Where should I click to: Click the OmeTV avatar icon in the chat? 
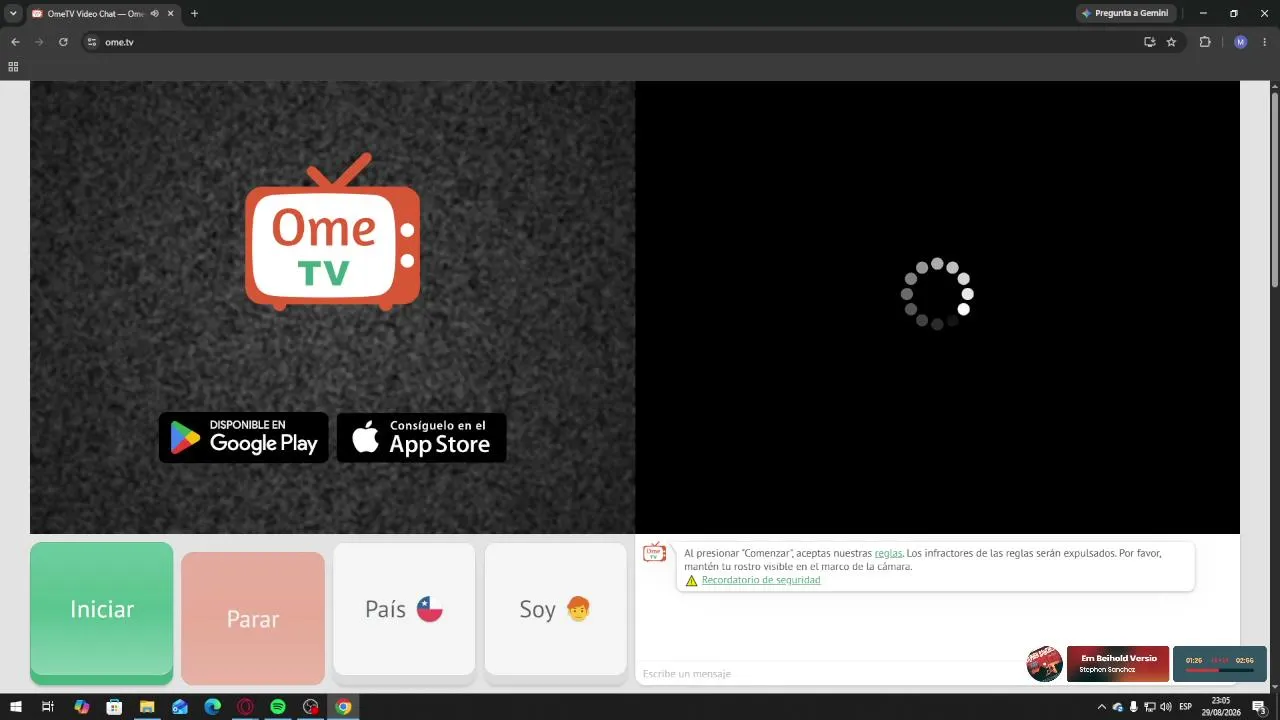pos(654,552)
